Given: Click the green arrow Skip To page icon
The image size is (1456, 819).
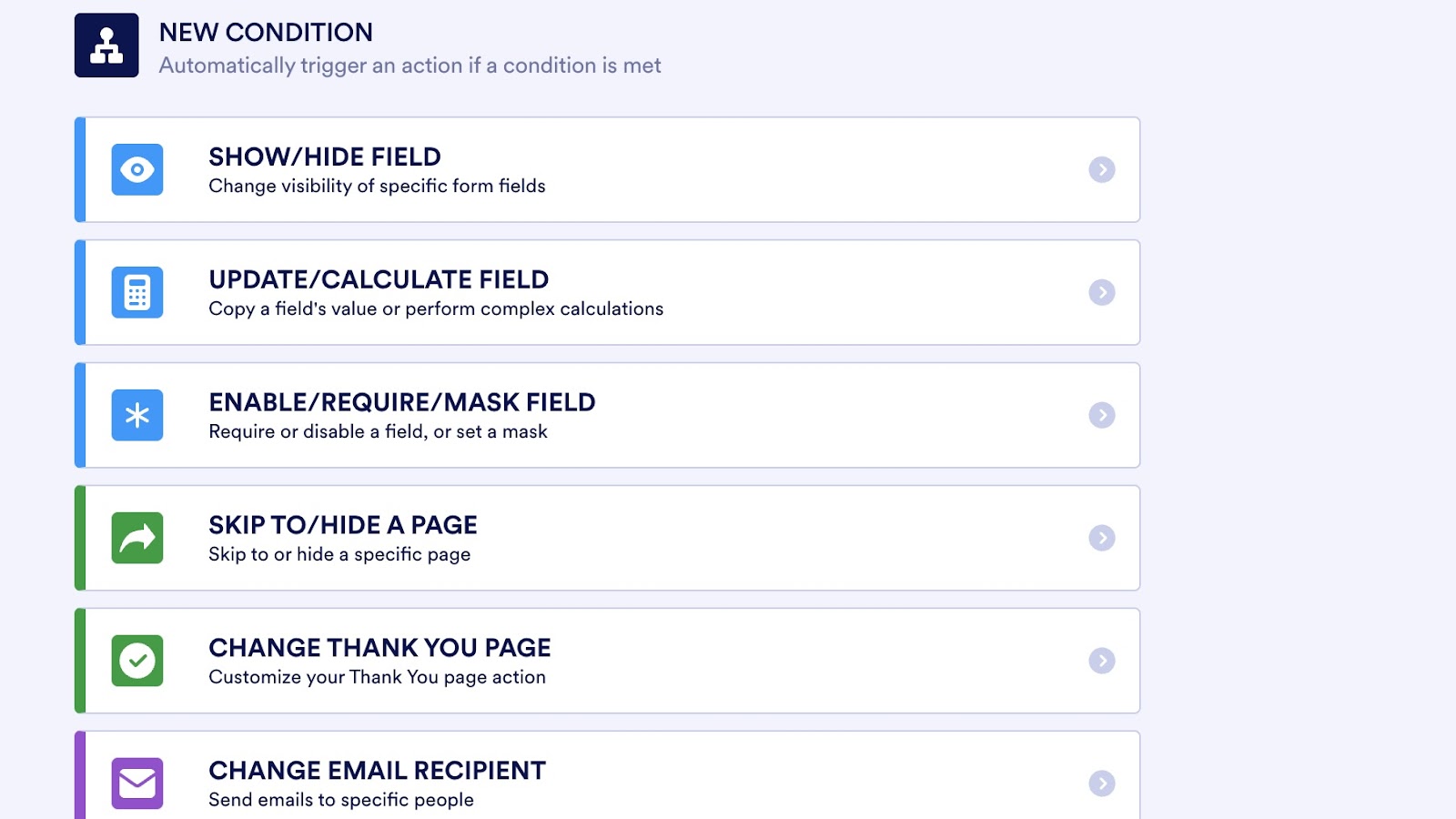Looking at the screenshot, I should coord(137,538).
